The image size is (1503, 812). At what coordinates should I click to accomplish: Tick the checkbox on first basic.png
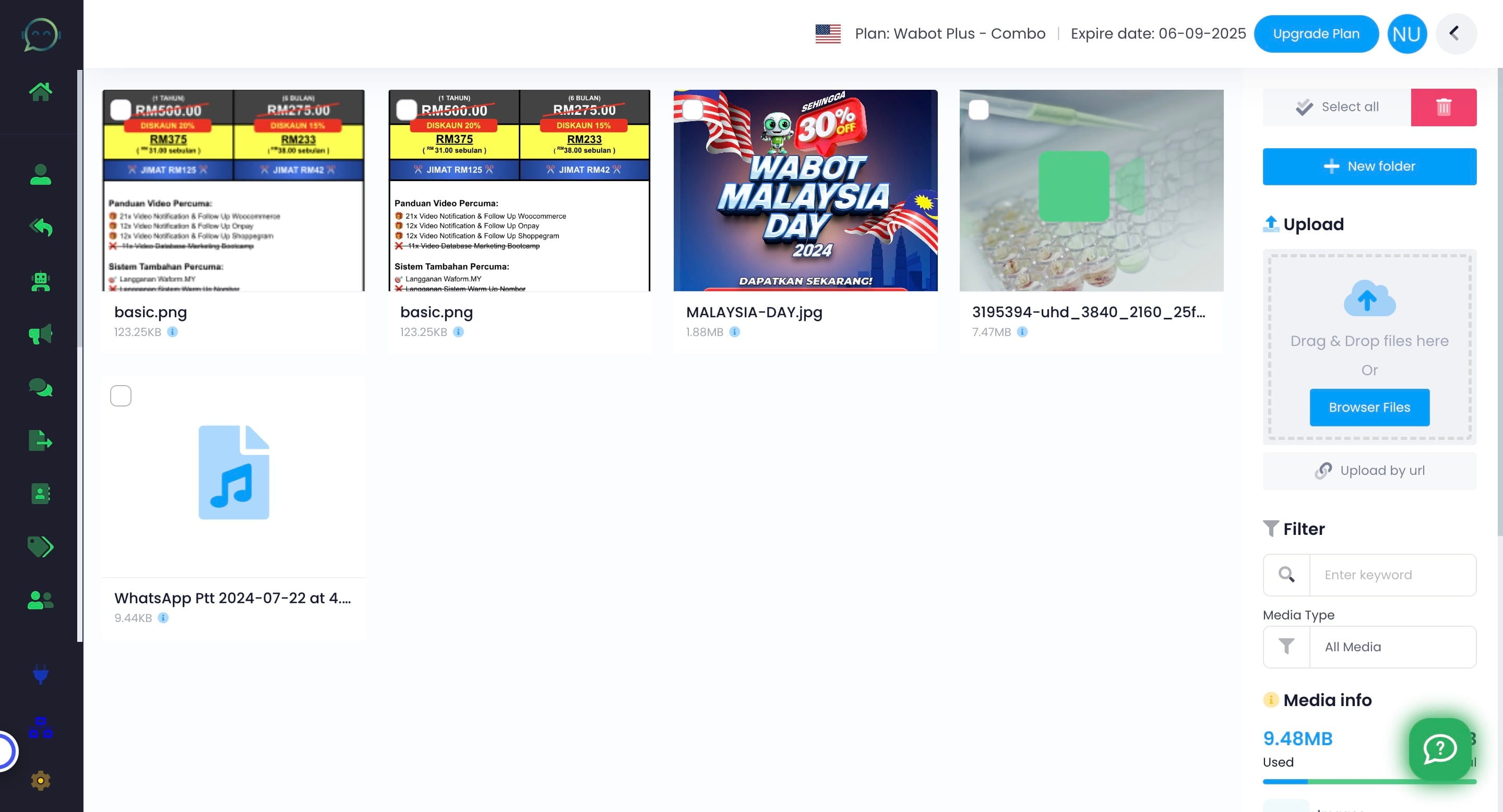(x=121, y=110)
